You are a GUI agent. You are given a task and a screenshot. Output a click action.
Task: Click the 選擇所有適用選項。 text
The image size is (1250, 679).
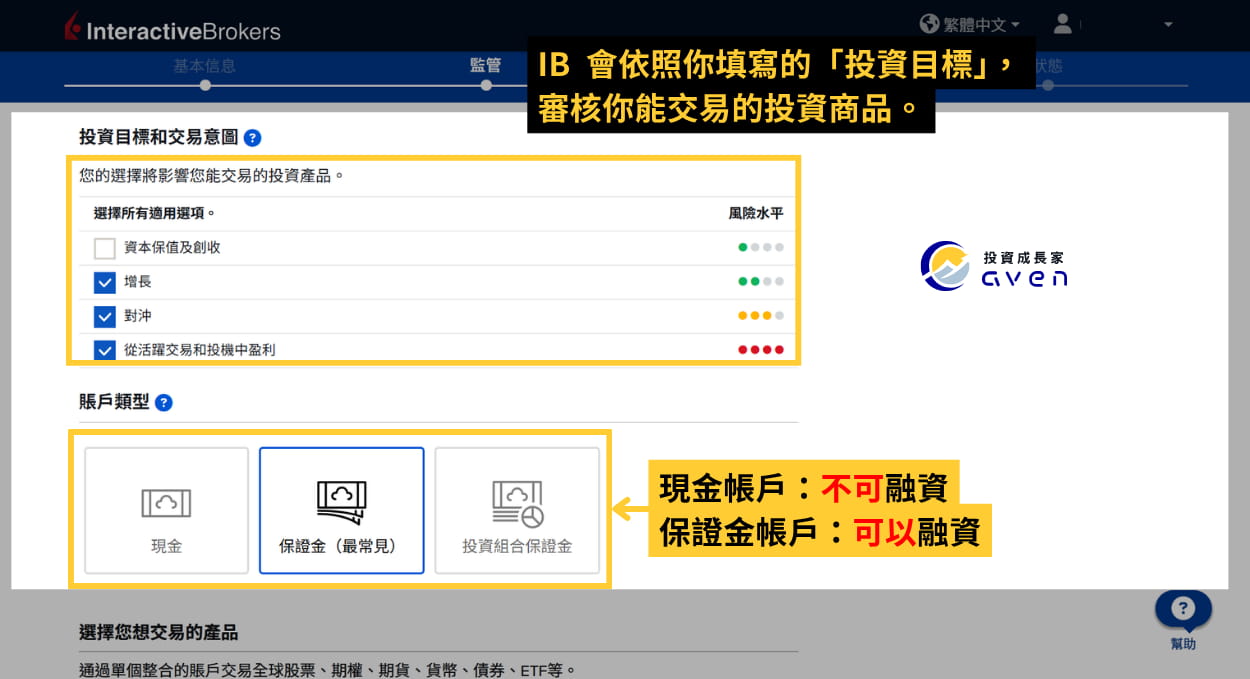154,214
